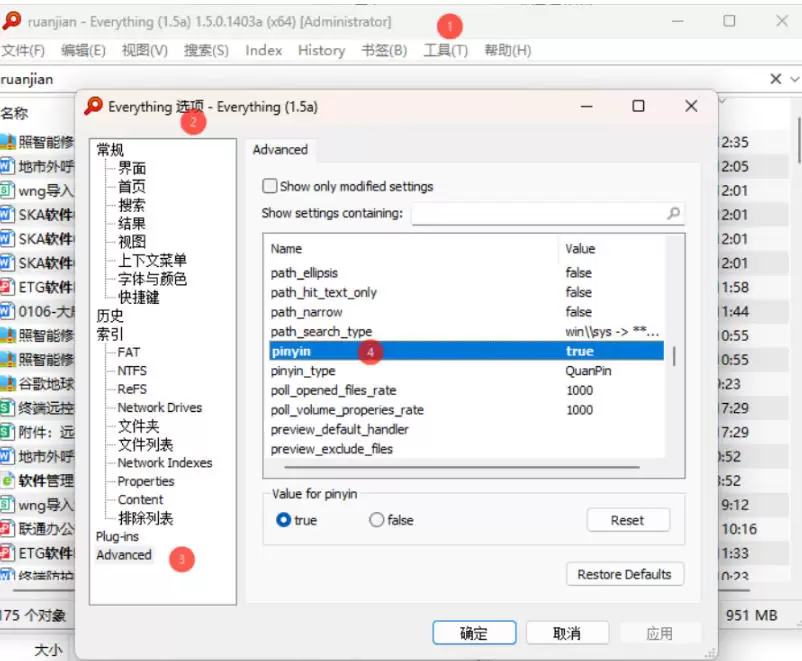This screenshot has height=661, width=802.
Task: Select 历史 in options tree
Action: point(110,315)
